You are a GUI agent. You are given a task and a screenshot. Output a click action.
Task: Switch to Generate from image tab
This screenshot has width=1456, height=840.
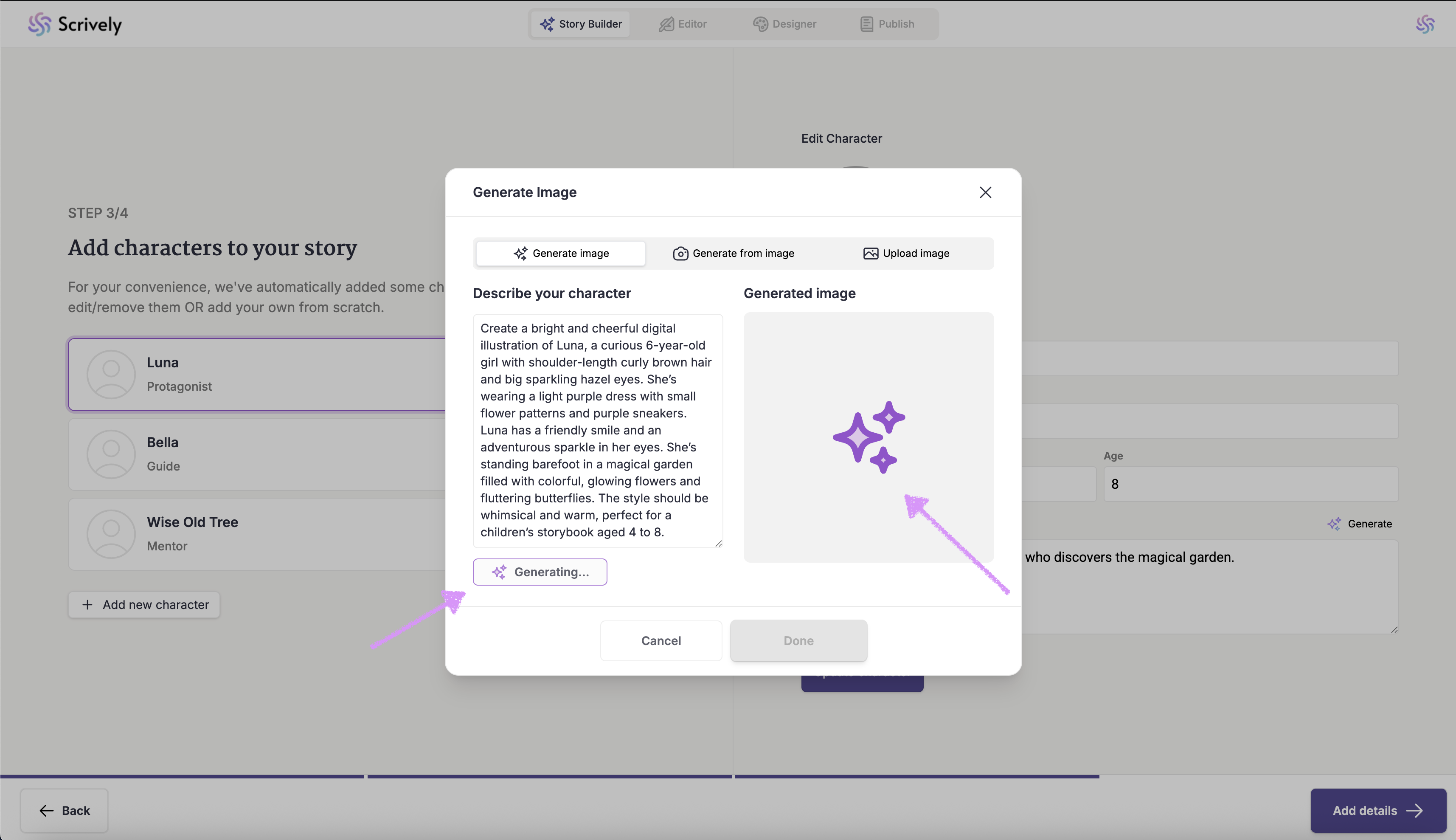(734, 254)
